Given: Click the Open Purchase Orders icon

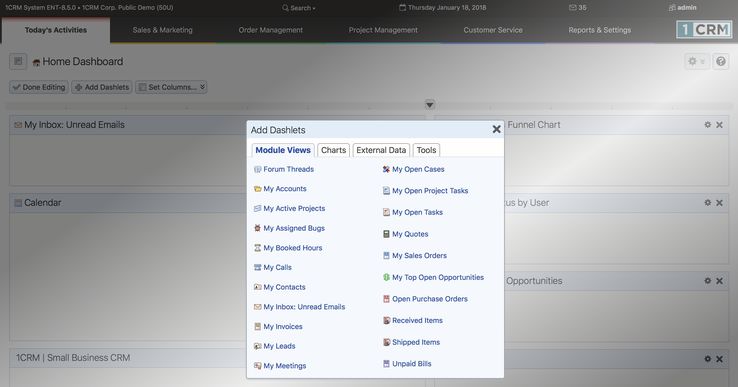Looking at the screenshot, I should (386, 299).
